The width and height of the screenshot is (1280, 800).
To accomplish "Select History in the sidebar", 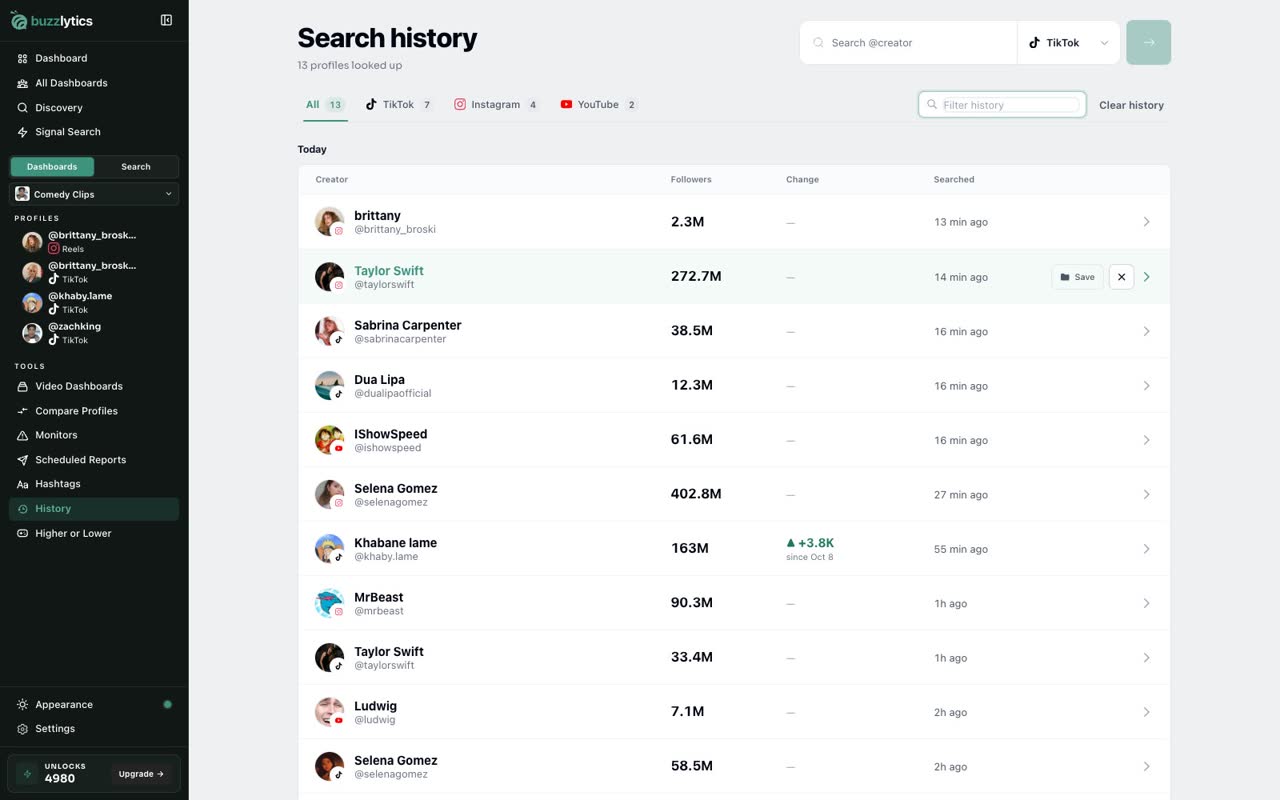I will (x=94, y=509).
